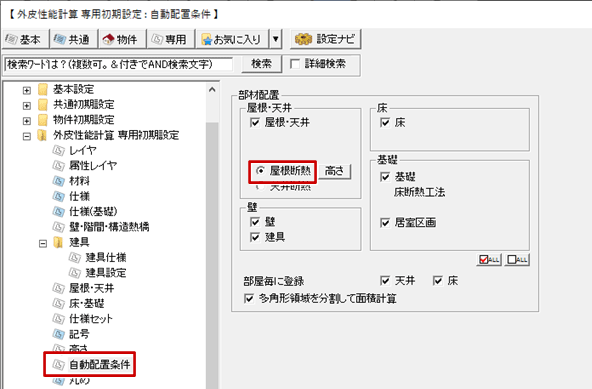Toggle the 天井 checkbox under 部屋毎に登録
The image size is (592, 389).
click(x=385, y=281)
